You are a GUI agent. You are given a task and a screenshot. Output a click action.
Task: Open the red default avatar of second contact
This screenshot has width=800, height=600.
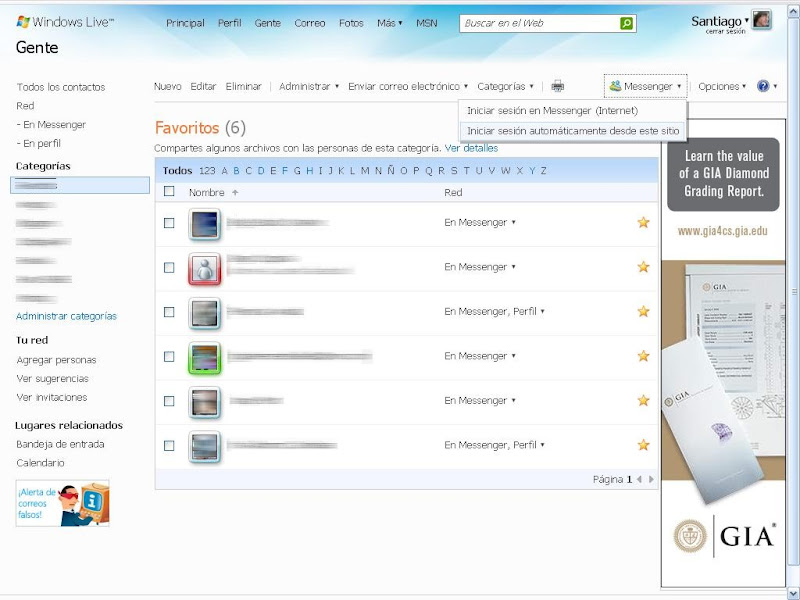pos(205,268)
